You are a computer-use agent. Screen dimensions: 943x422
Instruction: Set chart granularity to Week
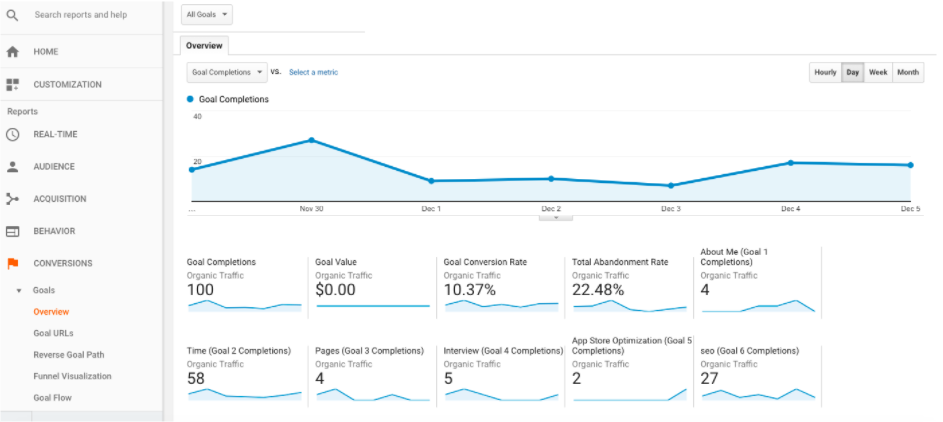tap(877, 73)
